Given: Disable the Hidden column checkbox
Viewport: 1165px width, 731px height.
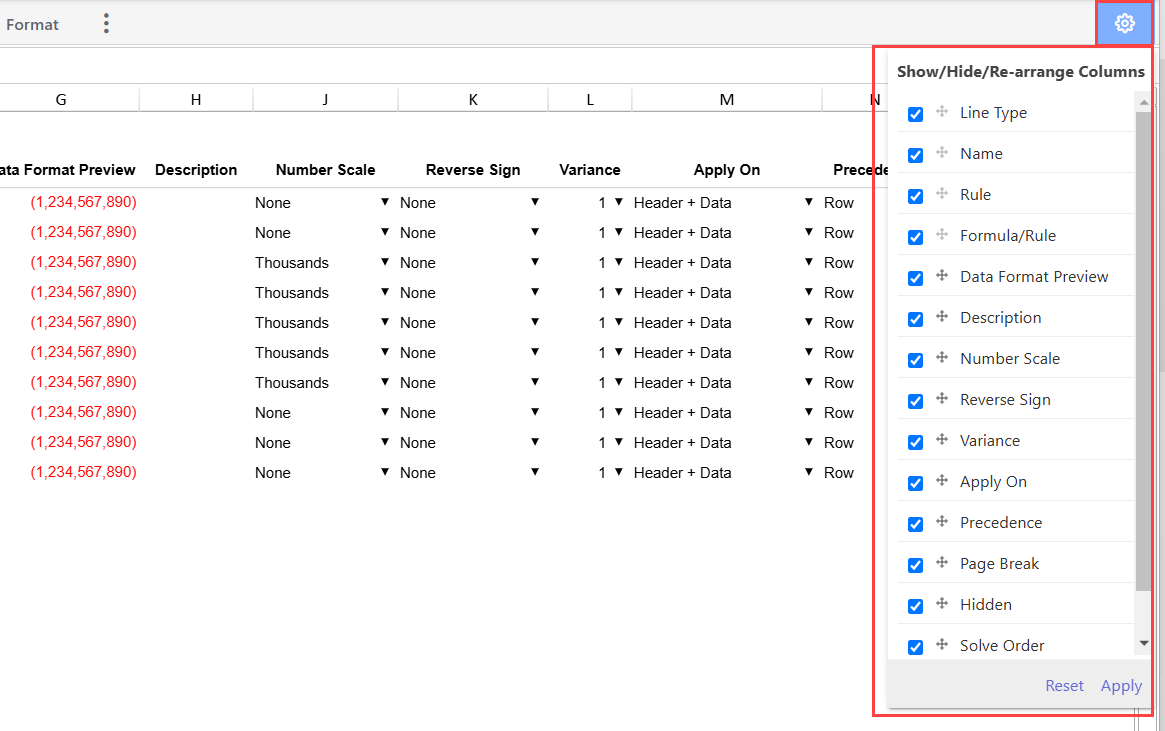Looking at the screenshot, I should pos(915,606).
